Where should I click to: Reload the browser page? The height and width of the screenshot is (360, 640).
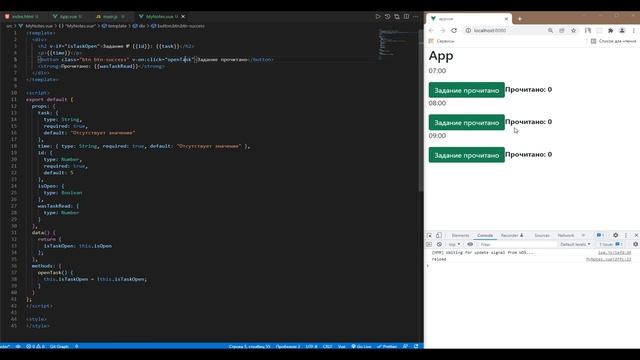pyautogui.click(x=454, y=31)
